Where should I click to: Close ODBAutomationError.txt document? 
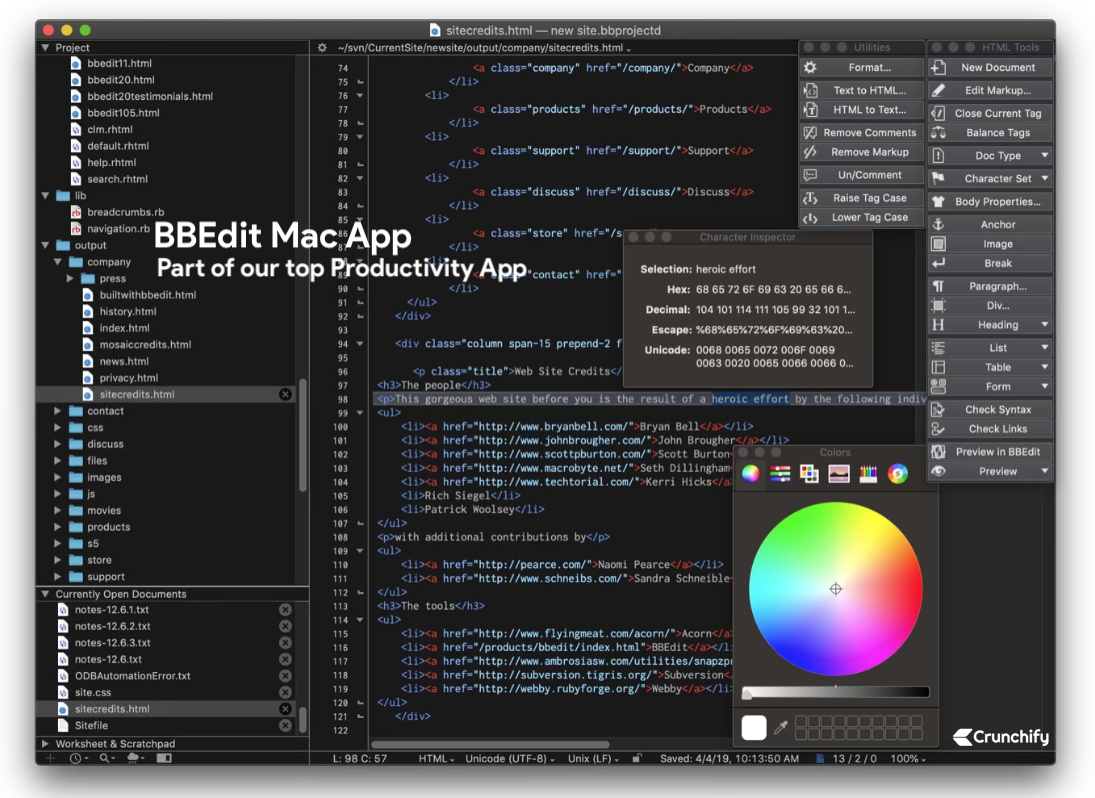pos(285,676)
